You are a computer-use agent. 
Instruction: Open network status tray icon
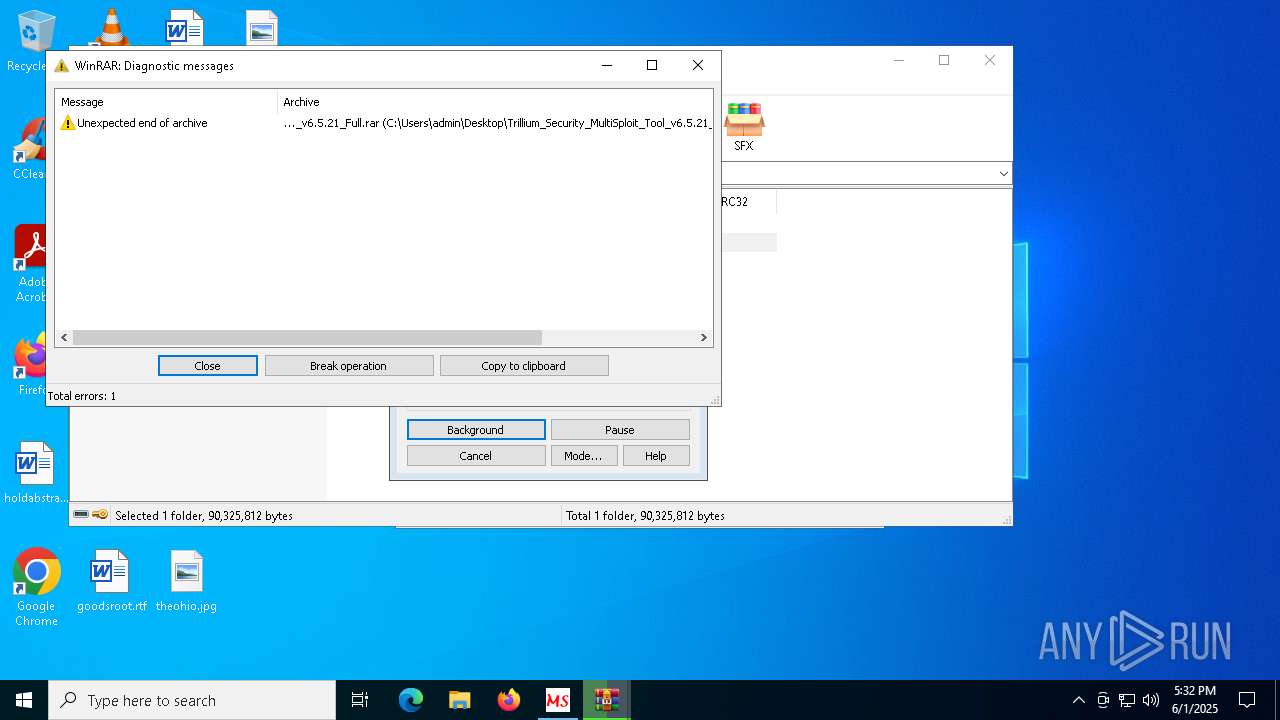1127,700
